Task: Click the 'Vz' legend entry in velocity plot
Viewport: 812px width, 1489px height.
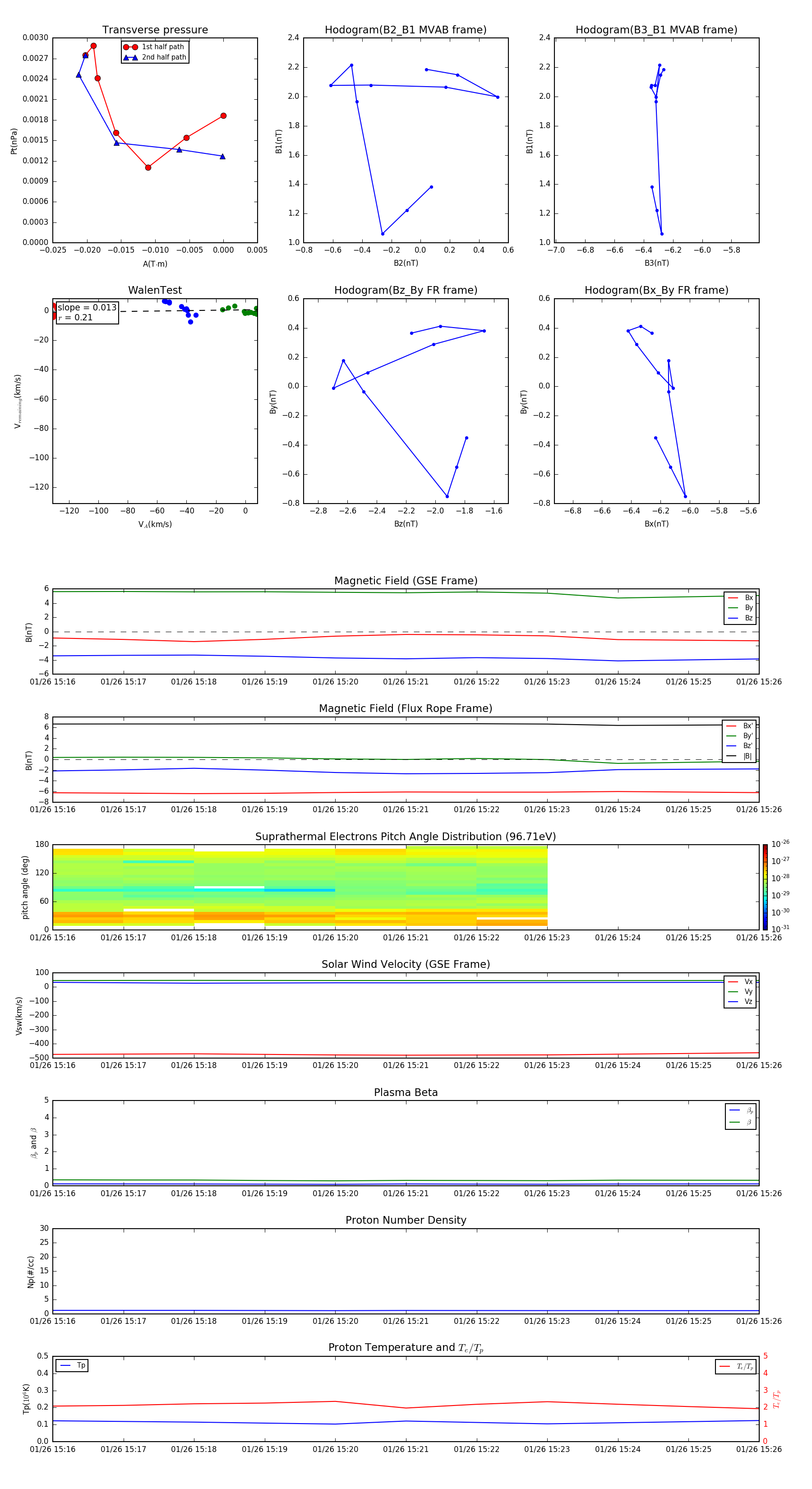Action: [740, 1002]
